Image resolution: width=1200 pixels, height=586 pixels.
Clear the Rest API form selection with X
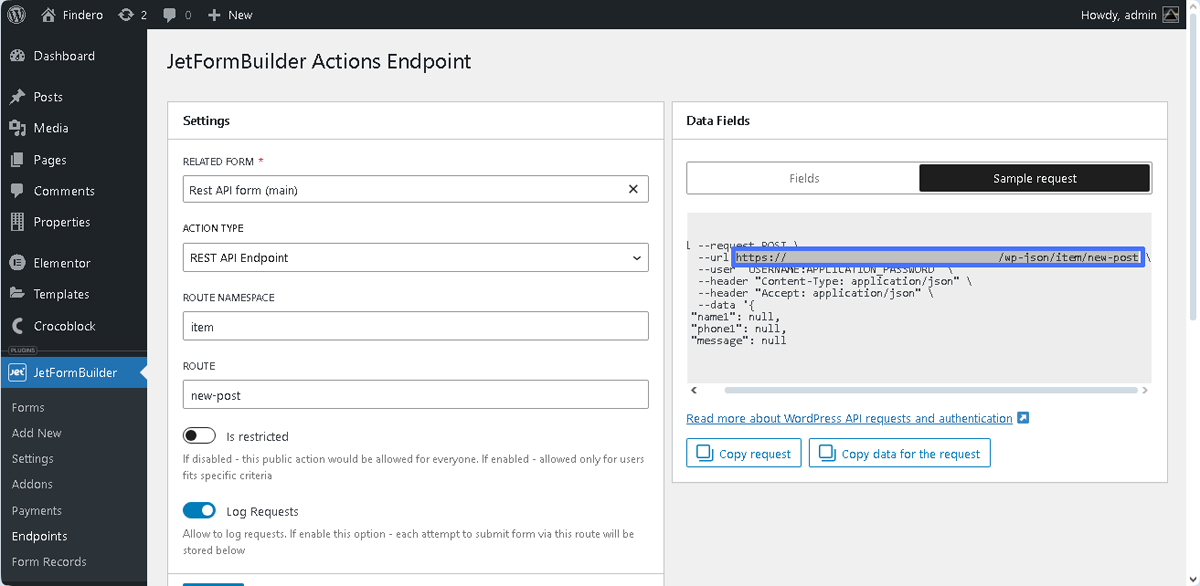[x=633, y=188]
